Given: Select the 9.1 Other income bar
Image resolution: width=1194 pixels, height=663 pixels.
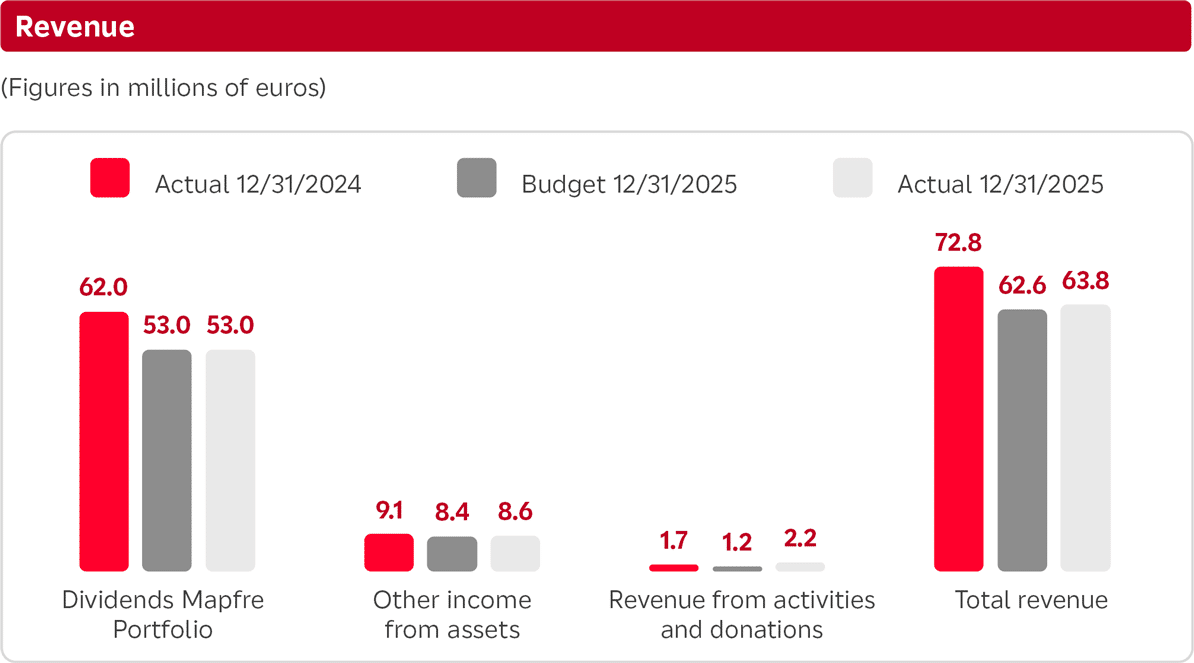Looking at the screenshot, I should click(x=389, y=552).
